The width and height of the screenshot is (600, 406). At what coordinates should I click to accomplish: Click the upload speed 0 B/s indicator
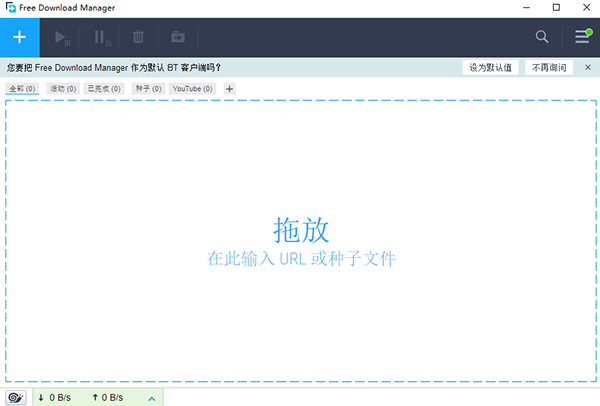coord(107,398)
